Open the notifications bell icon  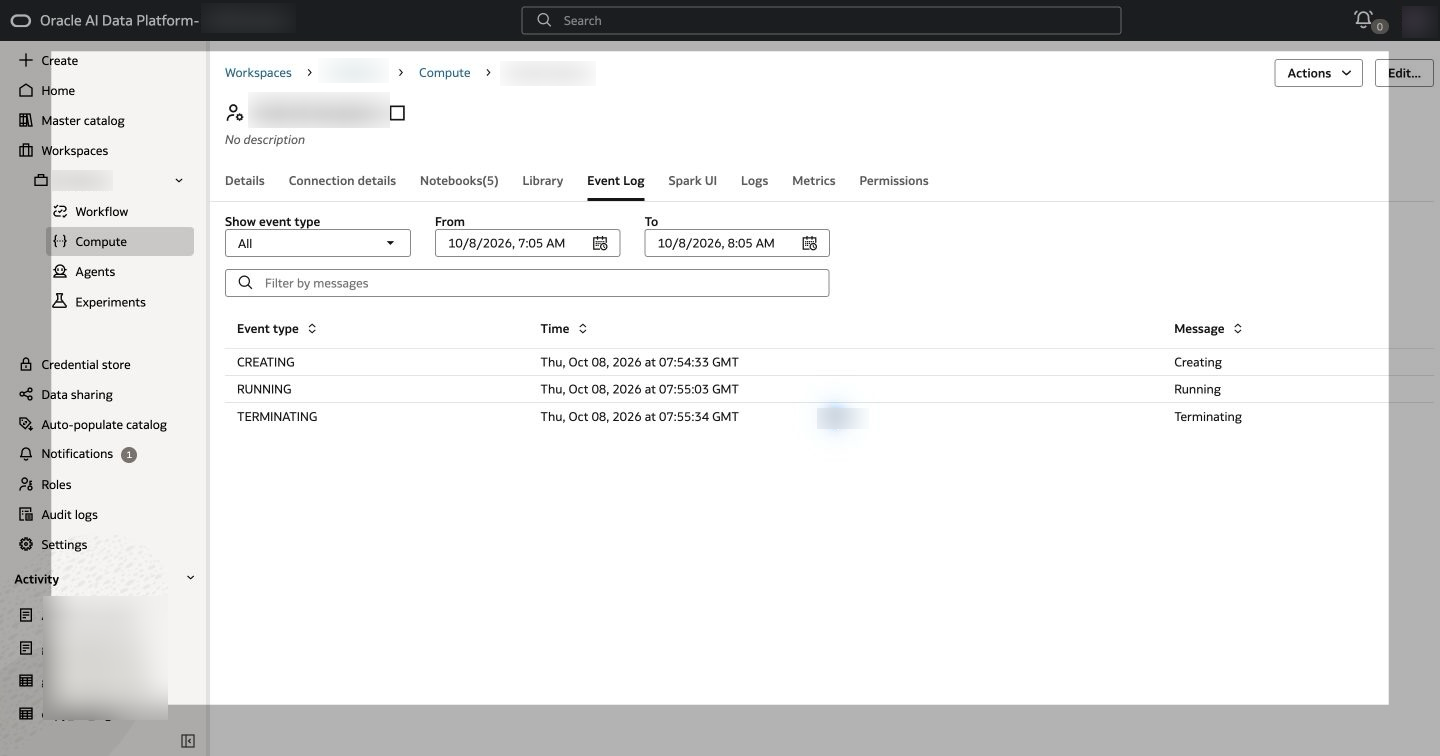[1363, 19]
